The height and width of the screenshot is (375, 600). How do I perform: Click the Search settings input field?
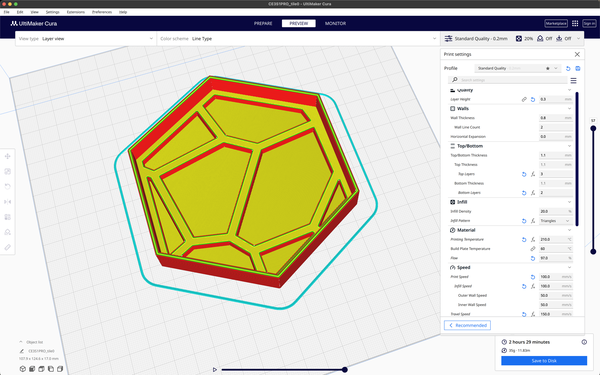point(507,80)
